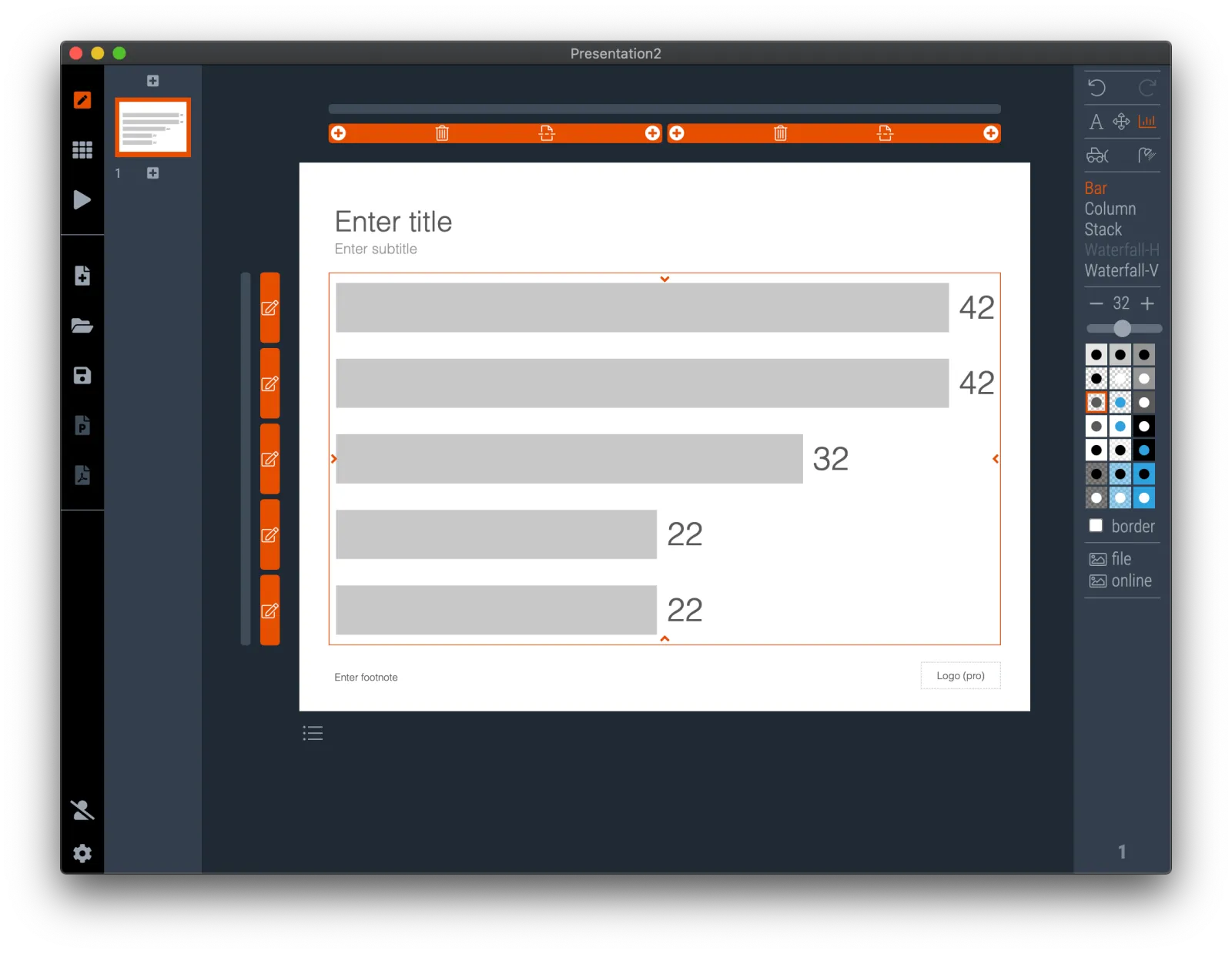Insert image from online

1120,581
